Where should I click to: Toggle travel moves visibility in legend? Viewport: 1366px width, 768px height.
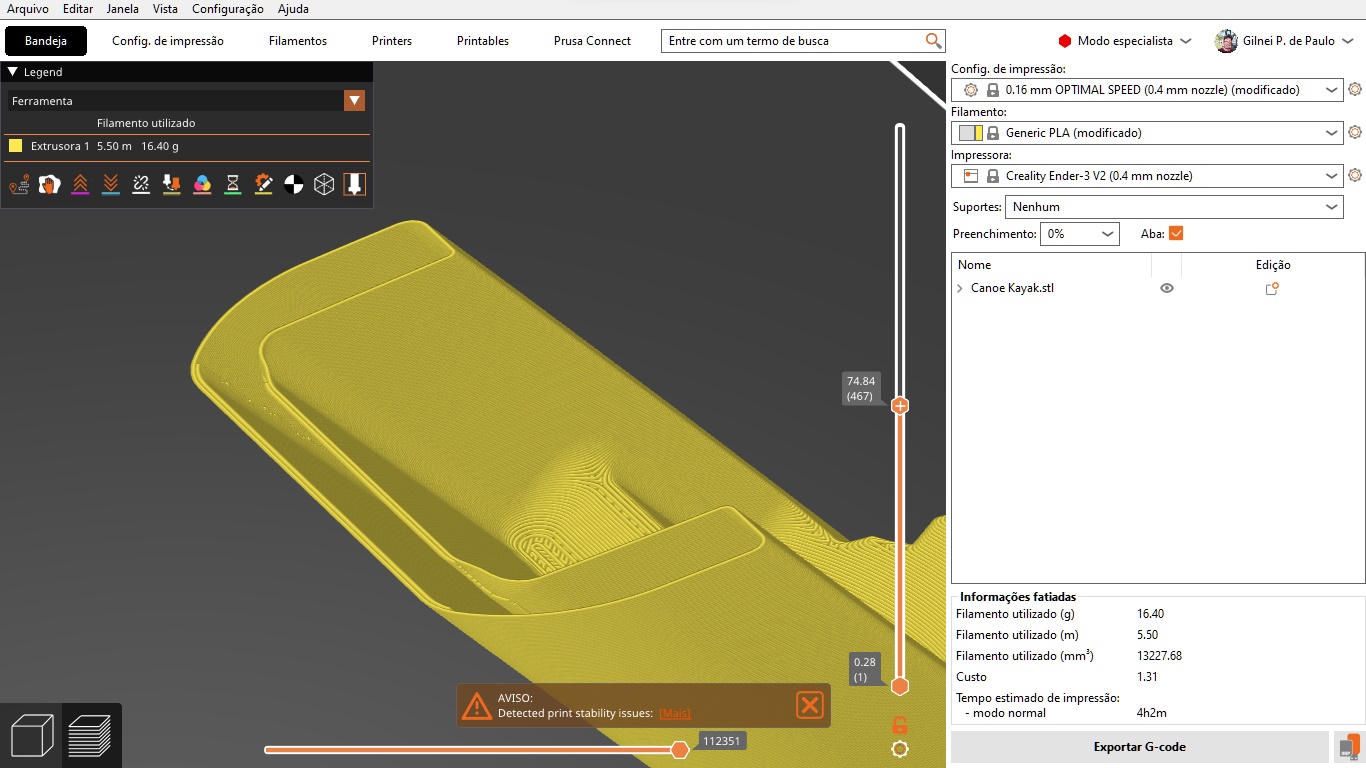(x=19, y=184)
